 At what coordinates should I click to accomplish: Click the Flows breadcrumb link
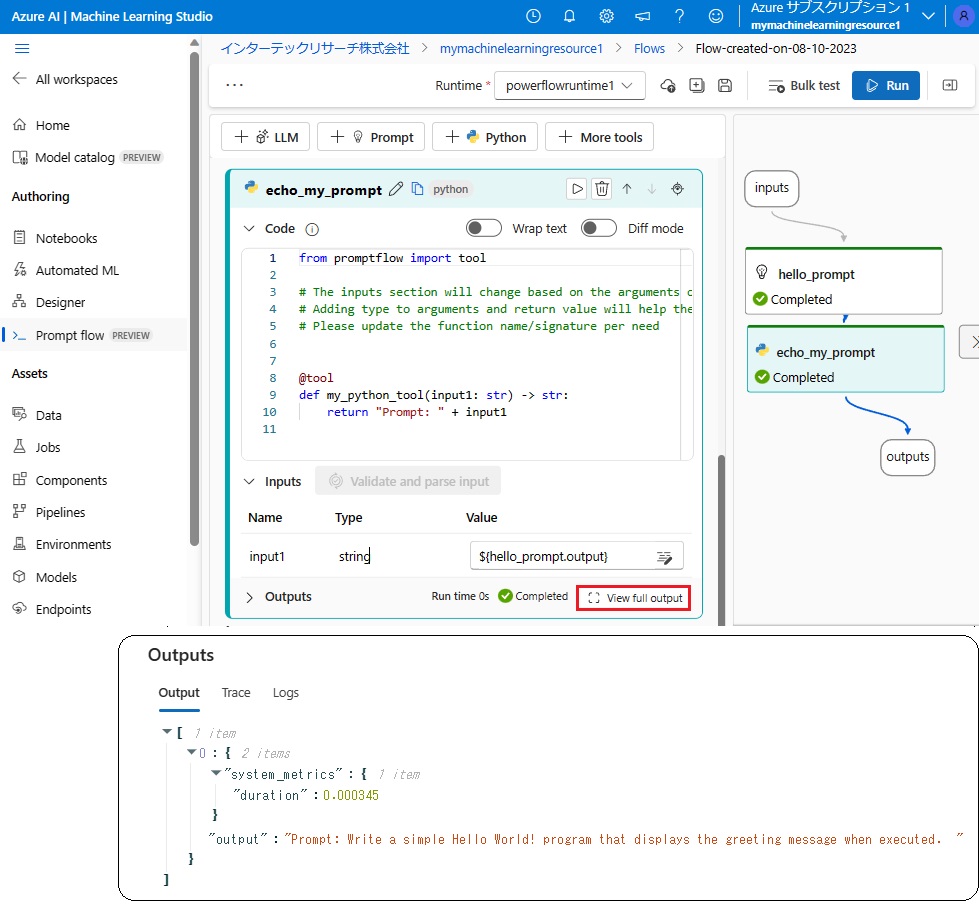pyautogui.click(x=649, y=49)
